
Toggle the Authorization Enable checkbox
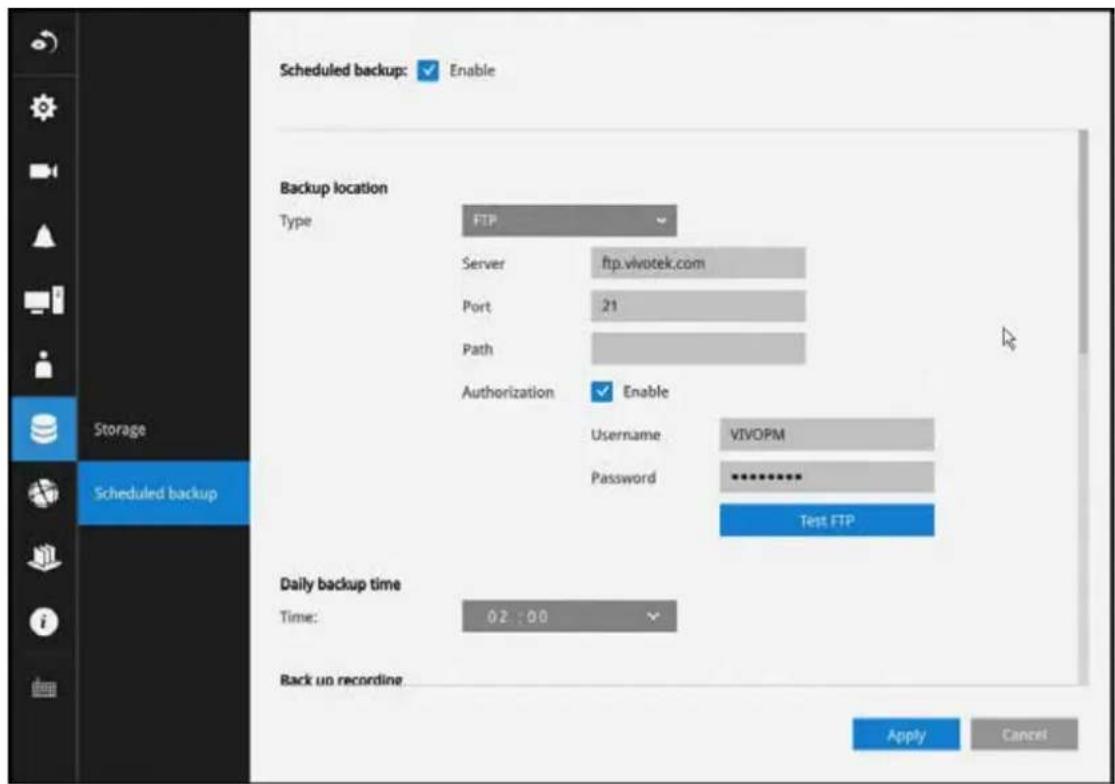[x=602, y=392]
